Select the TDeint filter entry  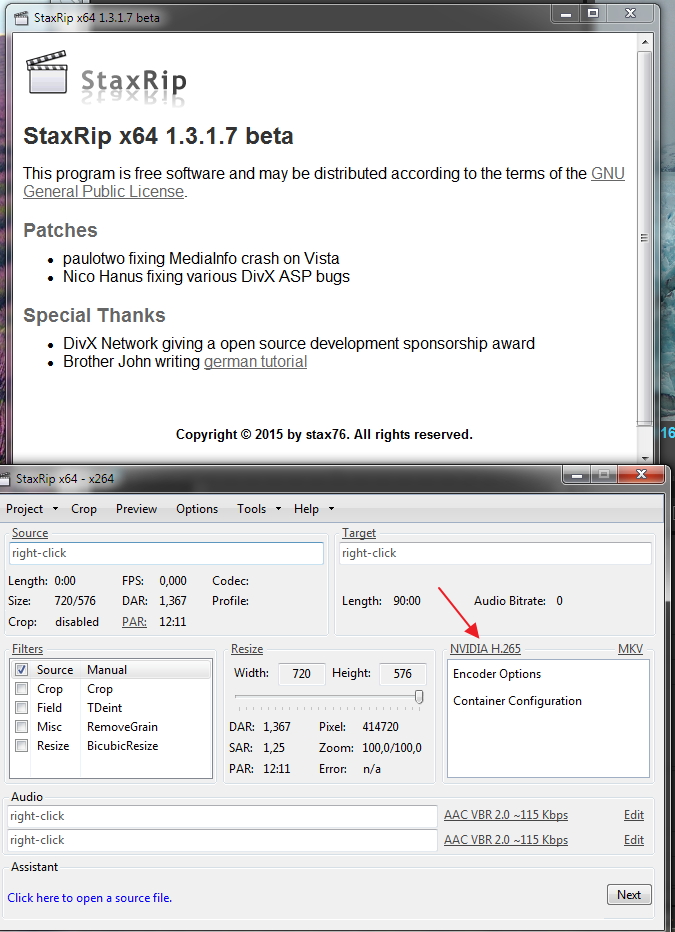pos(105,708)
